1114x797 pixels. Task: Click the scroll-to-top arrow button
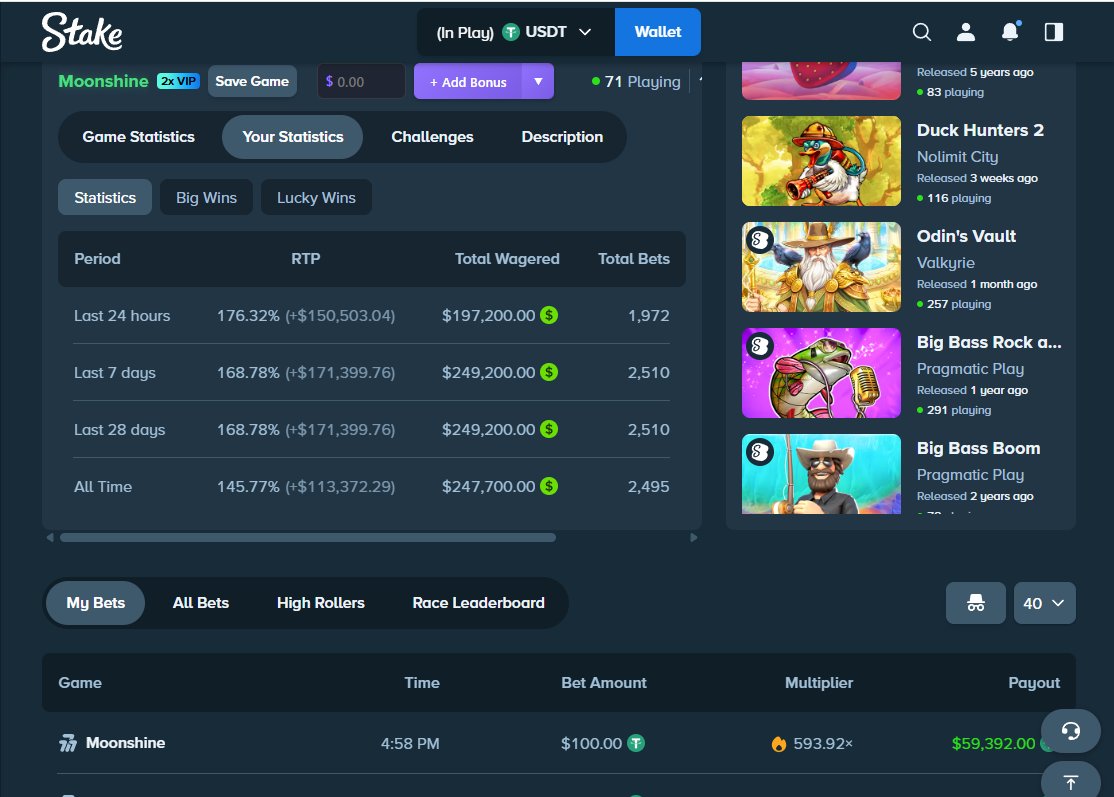point(1071,781)
